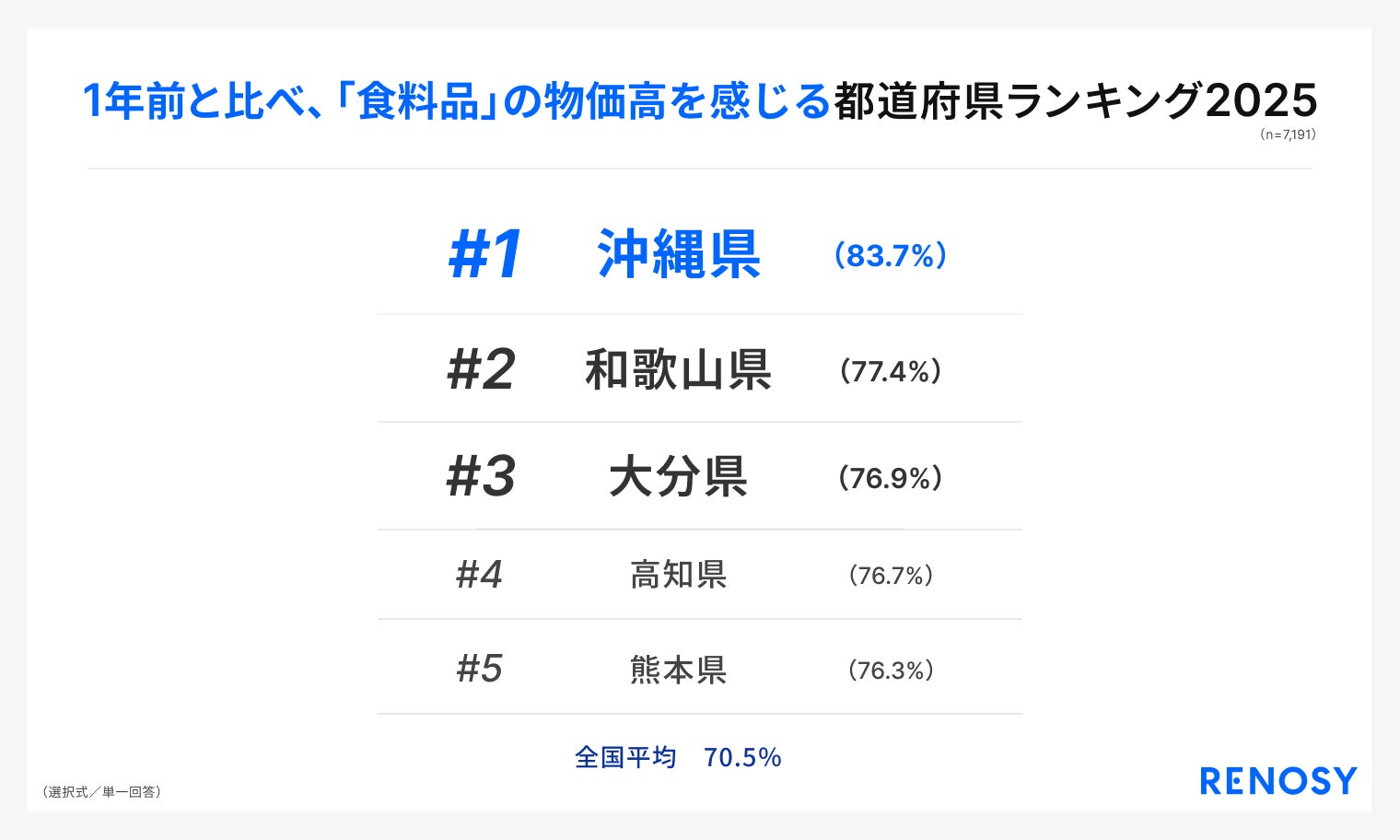Select the #3 rank label

point(481,477)
